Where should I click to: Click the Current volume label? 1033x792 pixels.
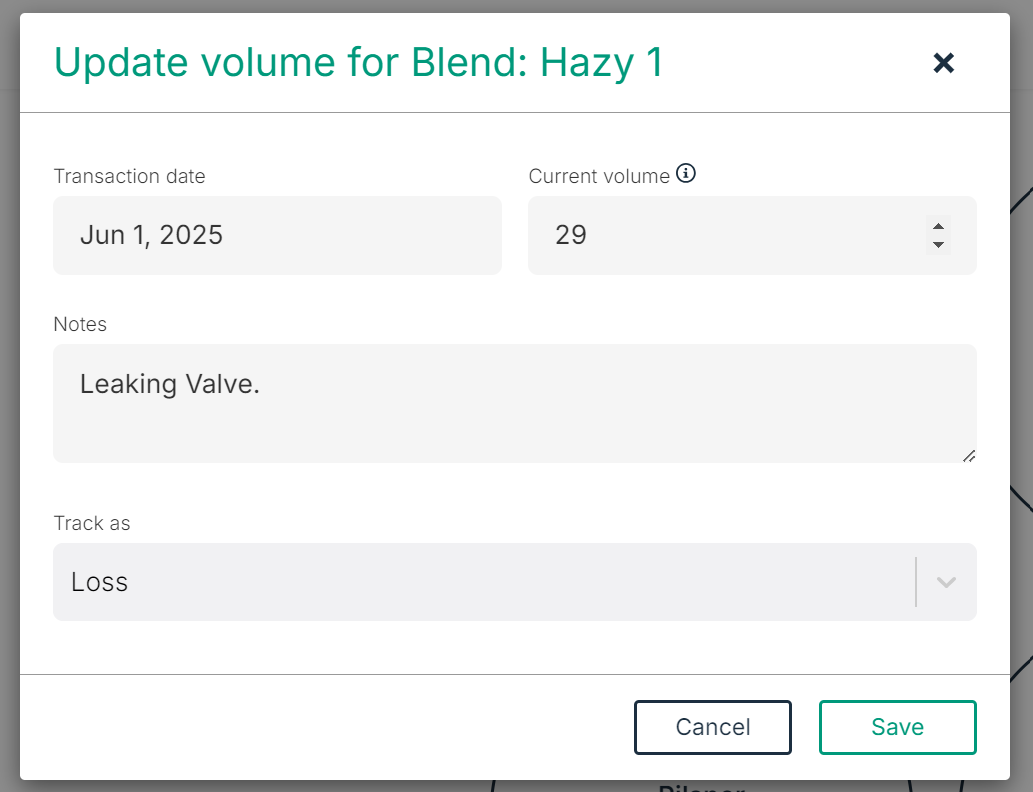(599, 176)
